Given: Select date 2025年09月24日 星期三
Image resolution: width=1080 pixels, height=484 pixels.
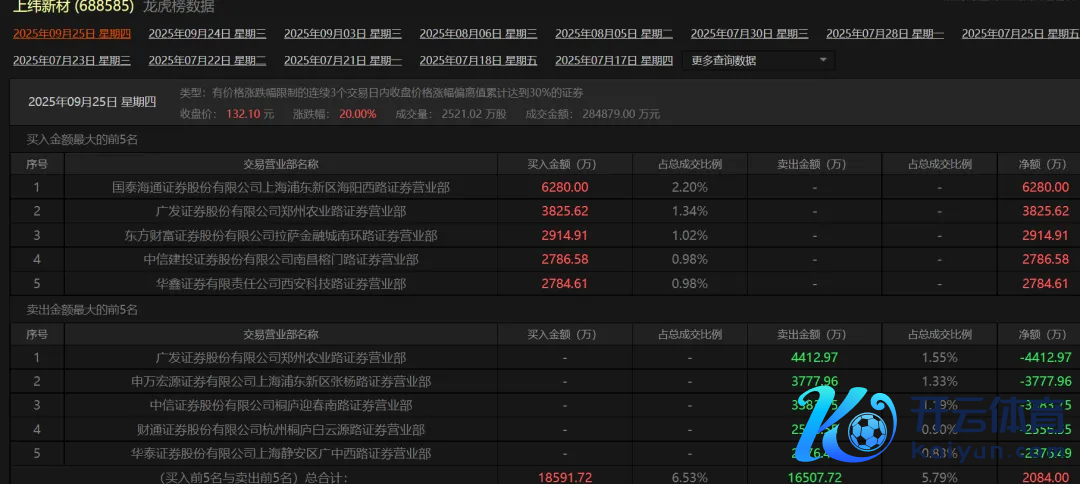Looking at the screenshot, I should [207, 34].
